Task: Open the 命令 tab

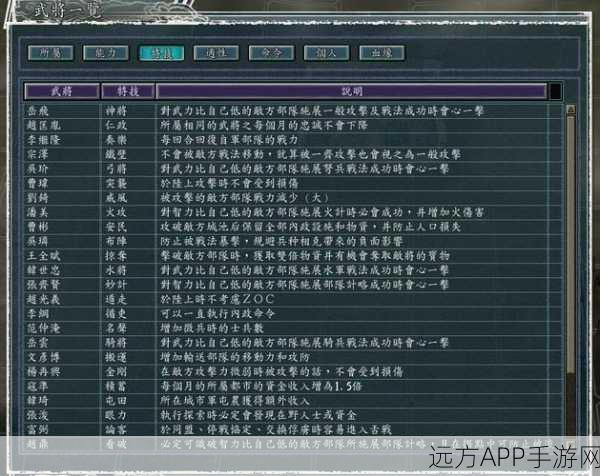Action: pos(271,53)
